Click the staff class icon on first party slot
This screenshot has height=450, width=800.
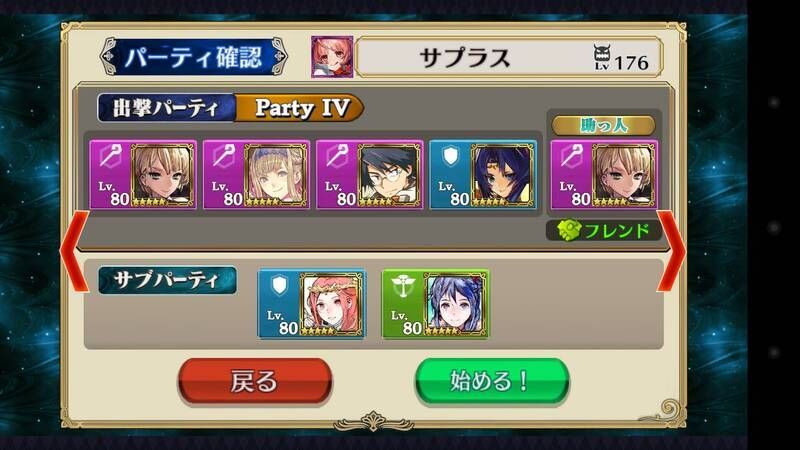coord(111,157)
